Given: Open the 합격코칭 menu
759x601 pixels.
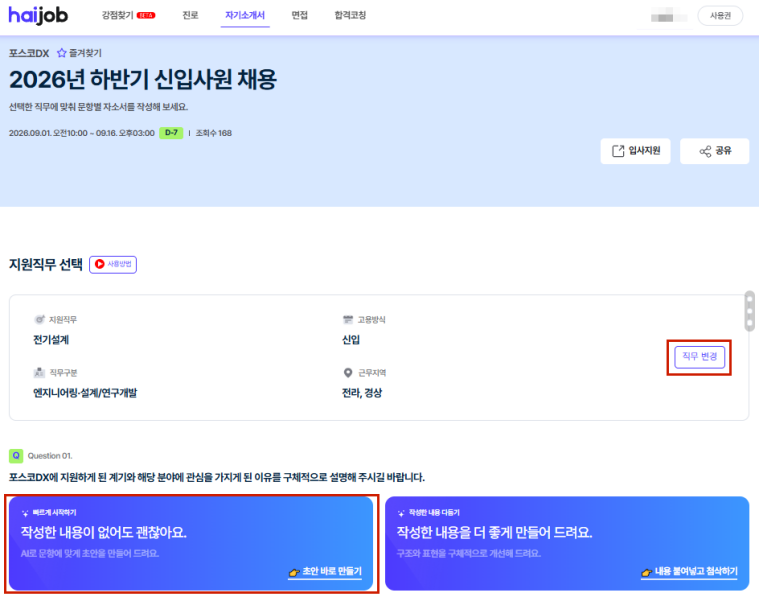Looking at the screenshot, I should (350, 15).
